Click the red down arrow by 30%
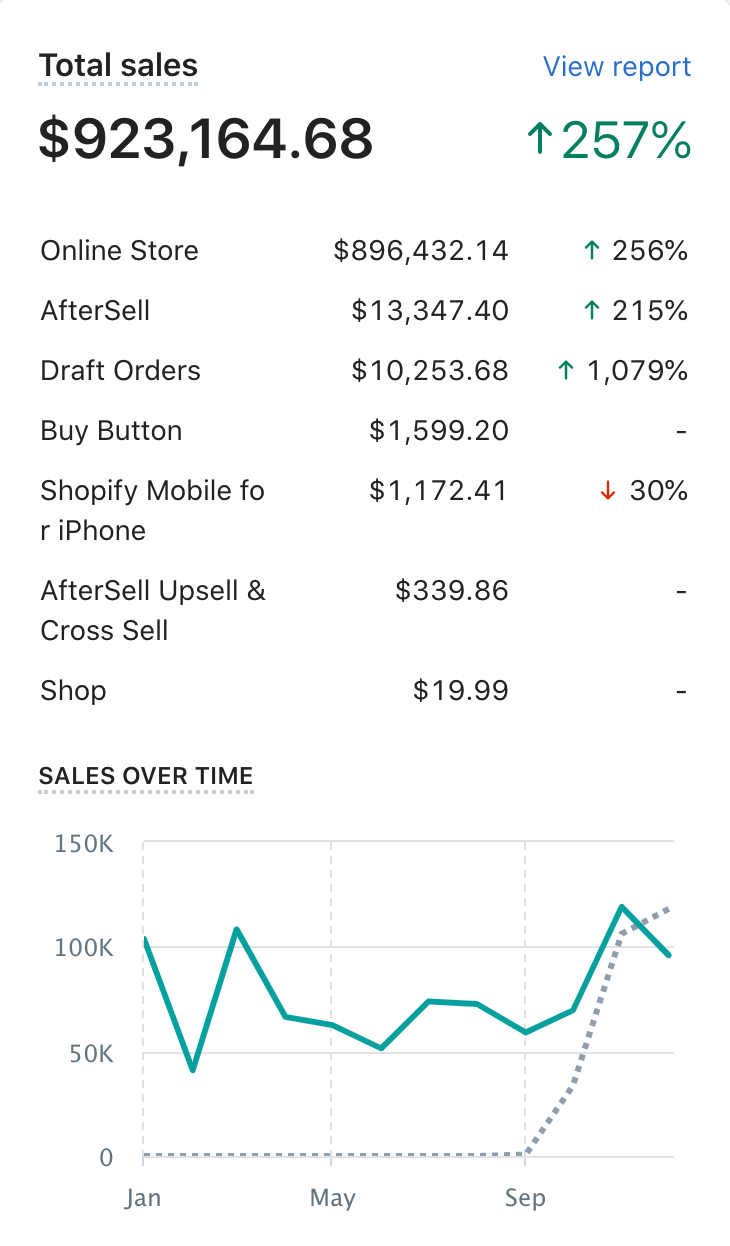Image resolution: width=730 pixels, height=1246 pixels. (607, 491)
